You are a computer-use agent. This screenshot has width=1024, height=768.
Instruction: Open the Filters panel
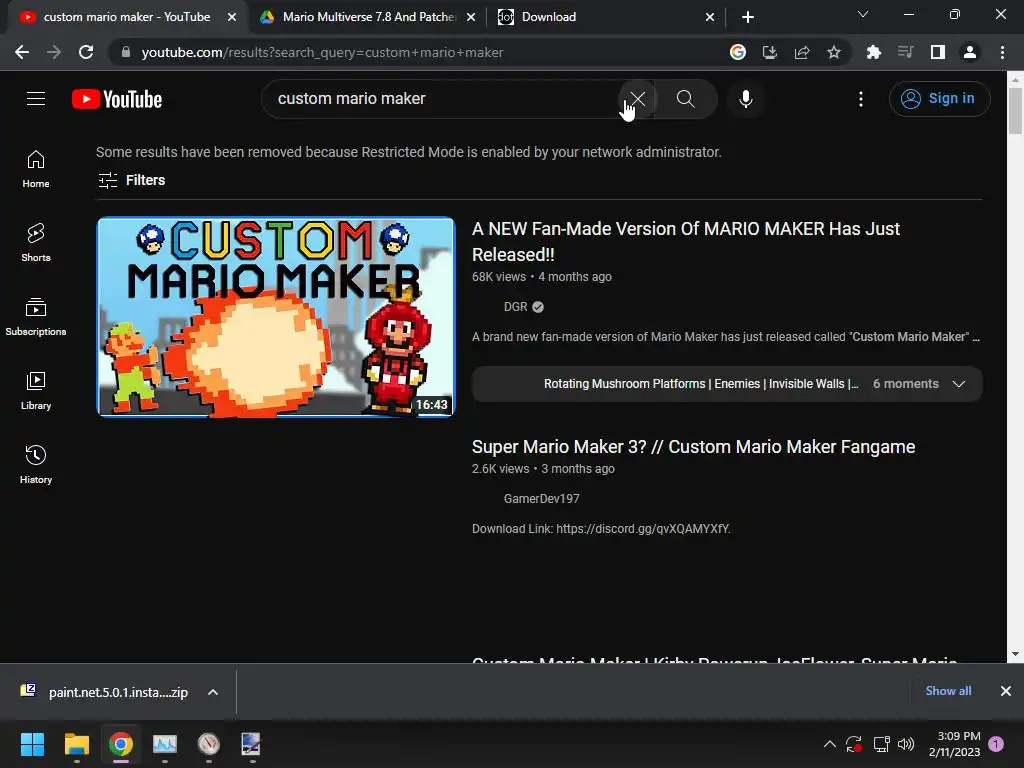pos(131,180)
